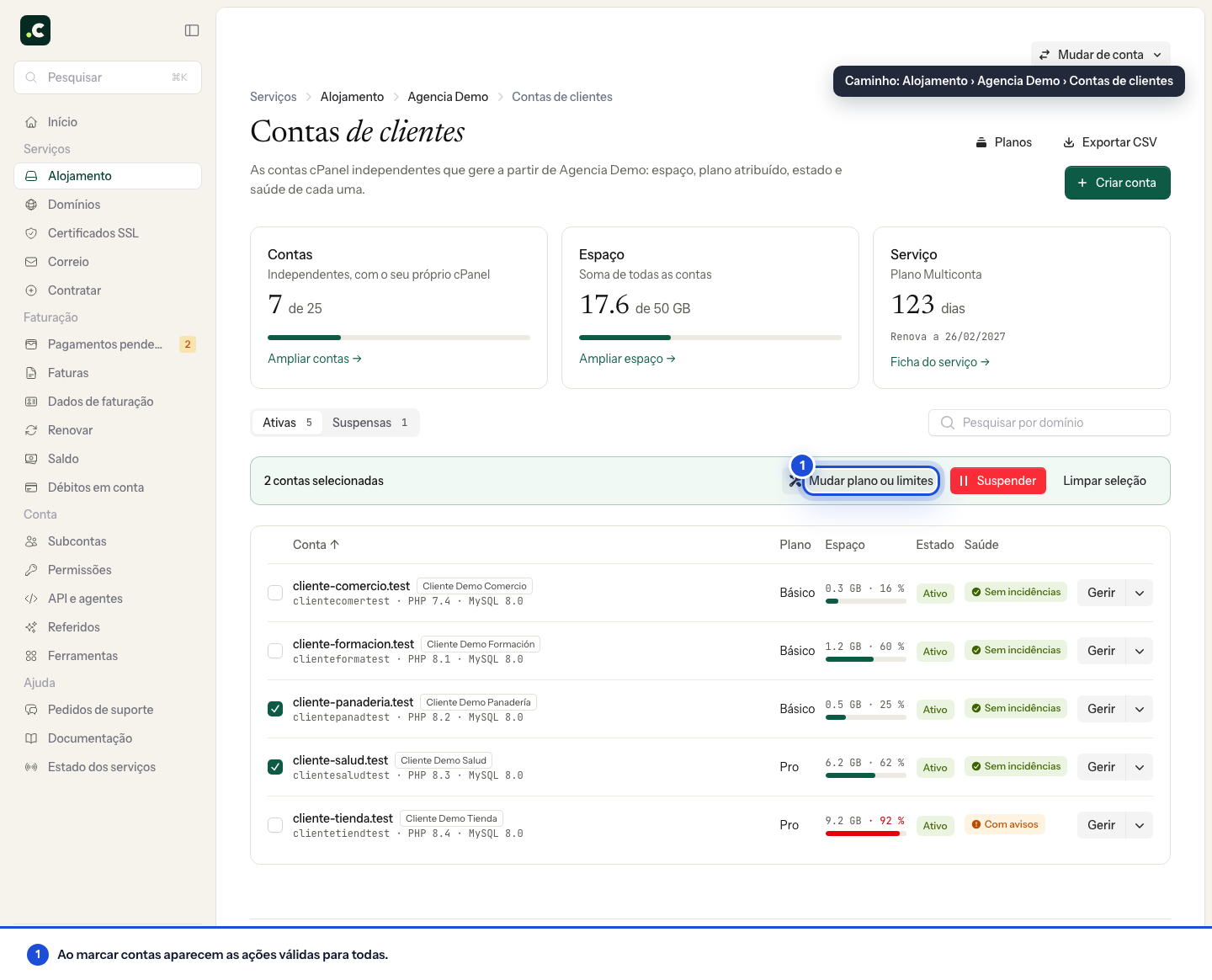Viewport: 1212px width, 980px height.
Task: Switch to the Suspensas tab
Action: point(370,423)
